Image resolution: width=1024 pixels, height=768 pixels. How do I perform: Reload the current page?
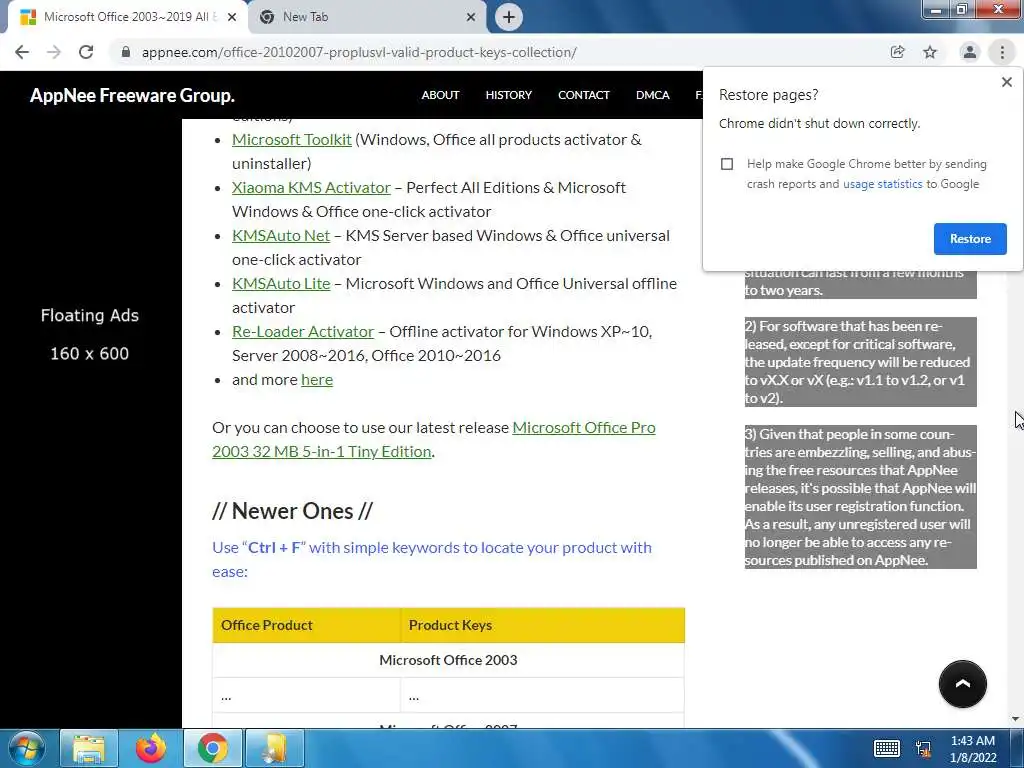click(86, 52)
